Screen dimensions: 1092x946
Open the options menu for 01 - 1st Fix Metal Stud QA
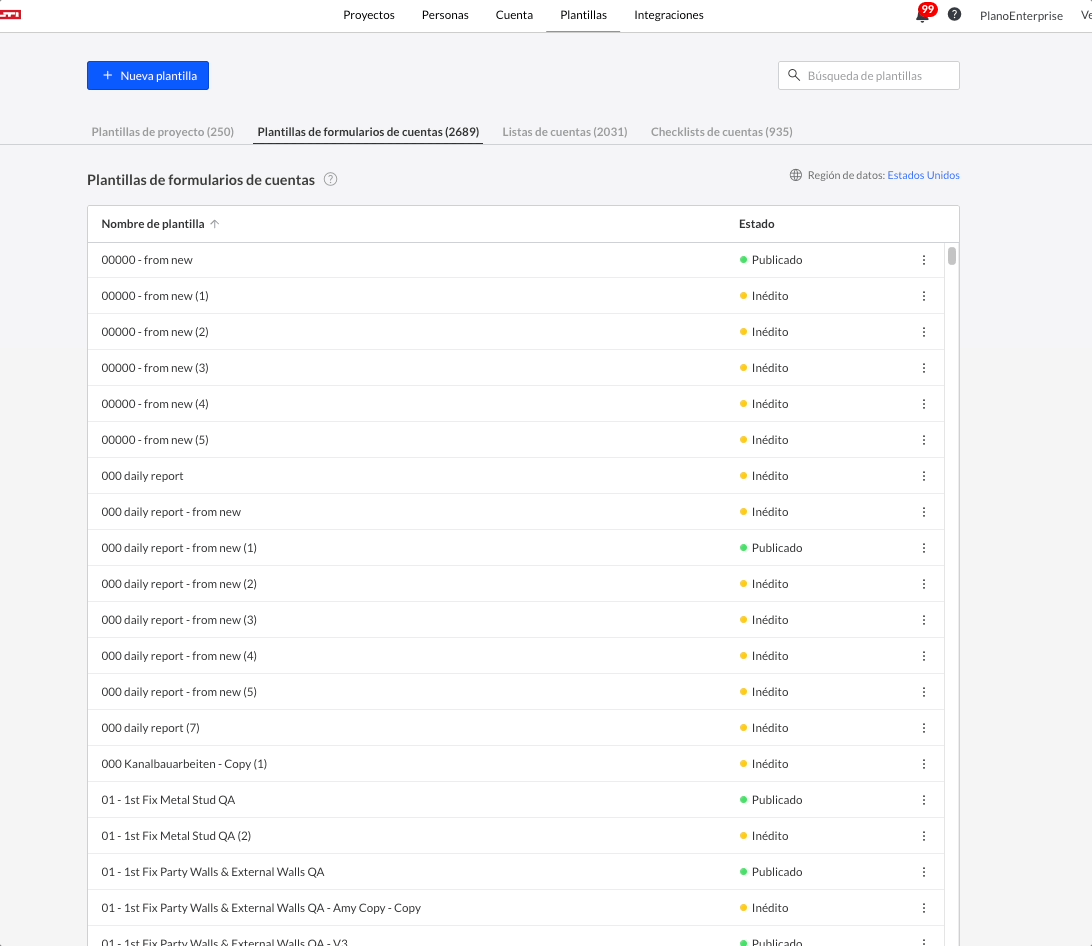(923, 800)
